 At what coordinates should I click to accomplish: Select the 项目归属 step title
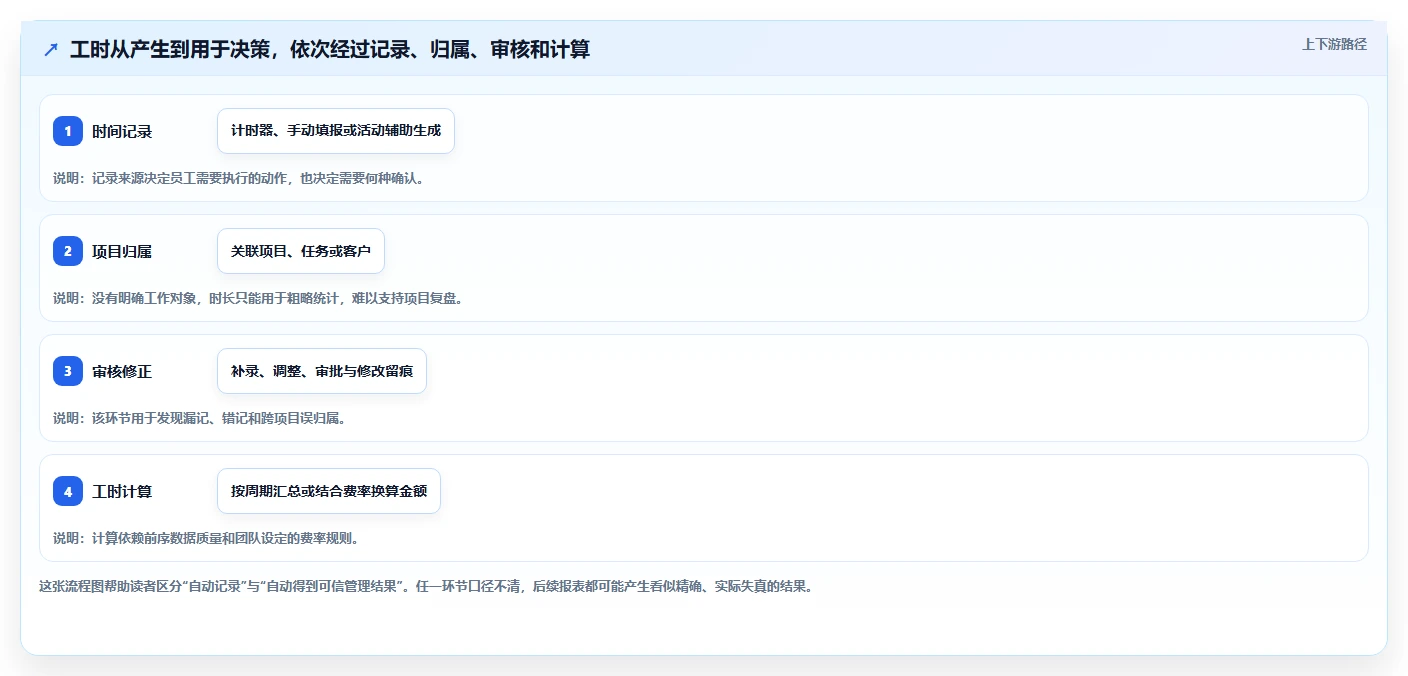tap(122, 251)
